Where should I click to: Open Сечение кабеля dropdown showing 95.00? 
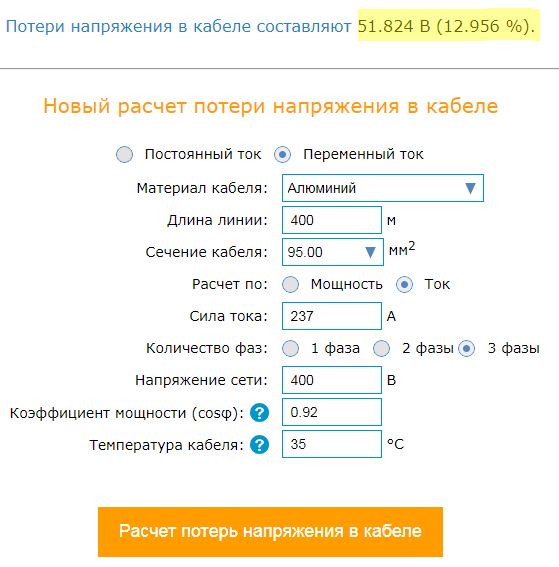coord(333,252)
